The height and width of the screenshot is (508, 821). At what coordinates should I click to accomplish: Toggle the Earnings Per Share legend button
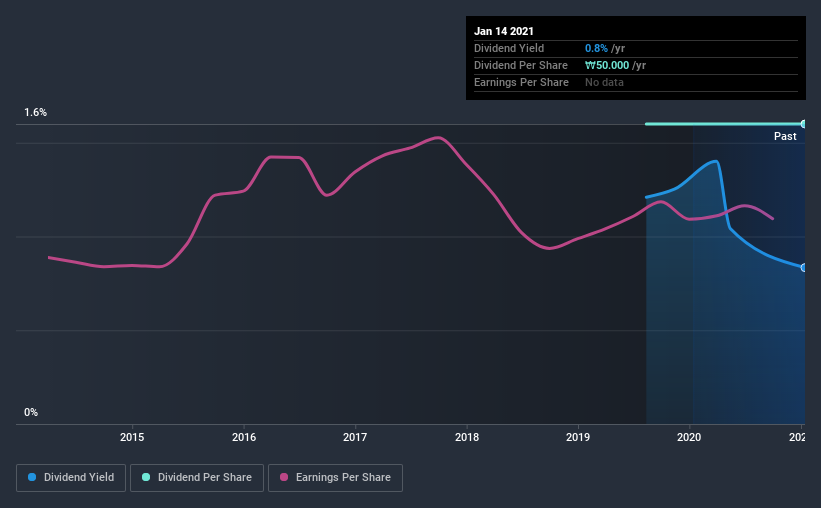tap(335, 478)
